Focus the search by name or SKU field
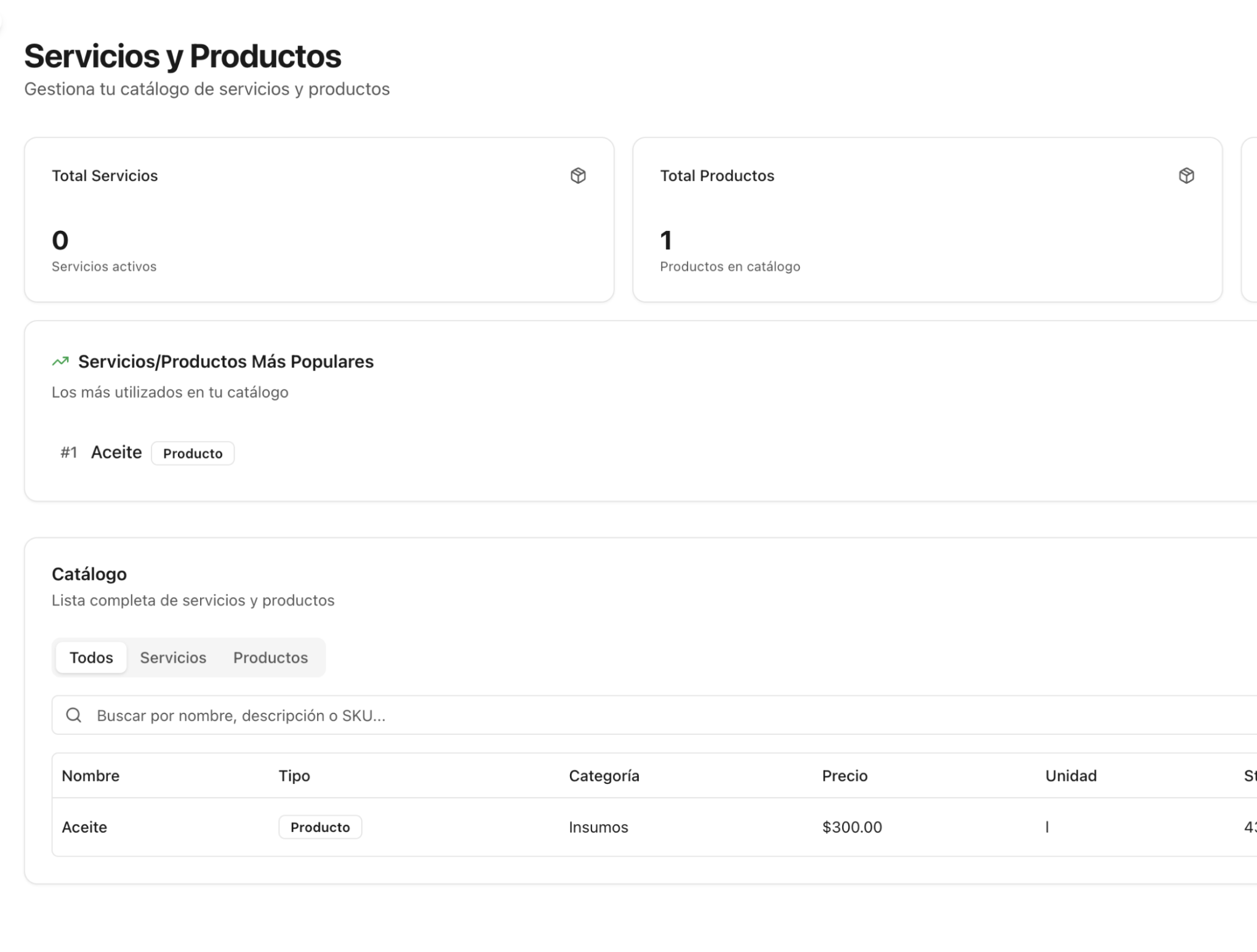 point(616,715)
